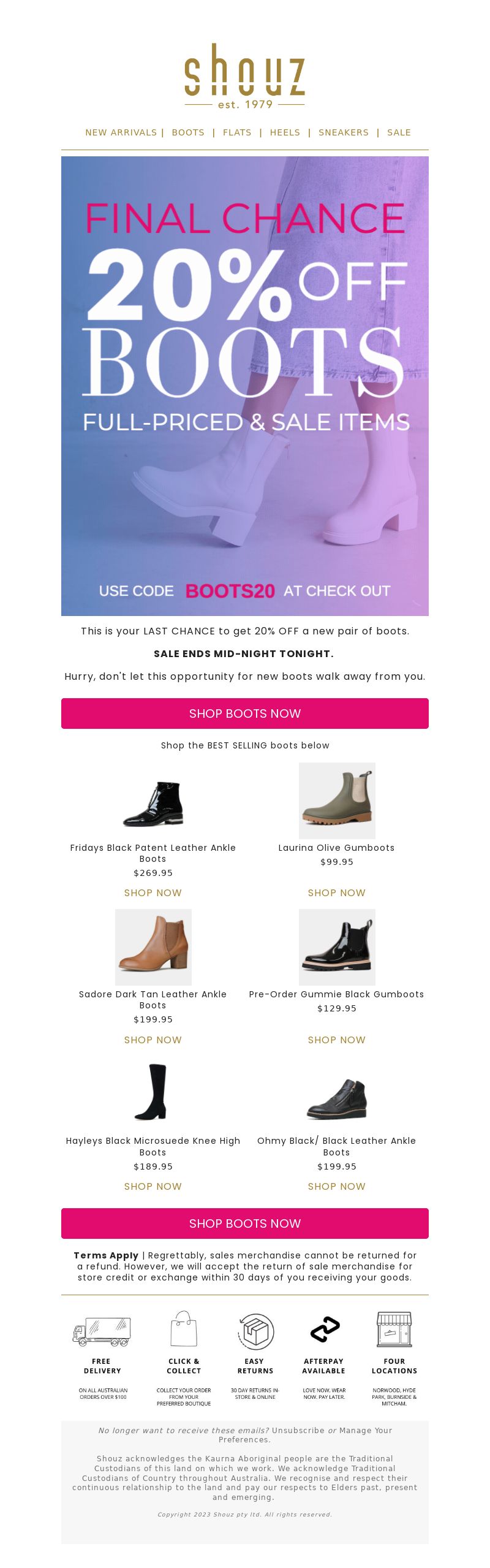Click the Unsubscribe link in footer
The height and width of the screenshot is (1568, 490).
[x=298, y=1430]
